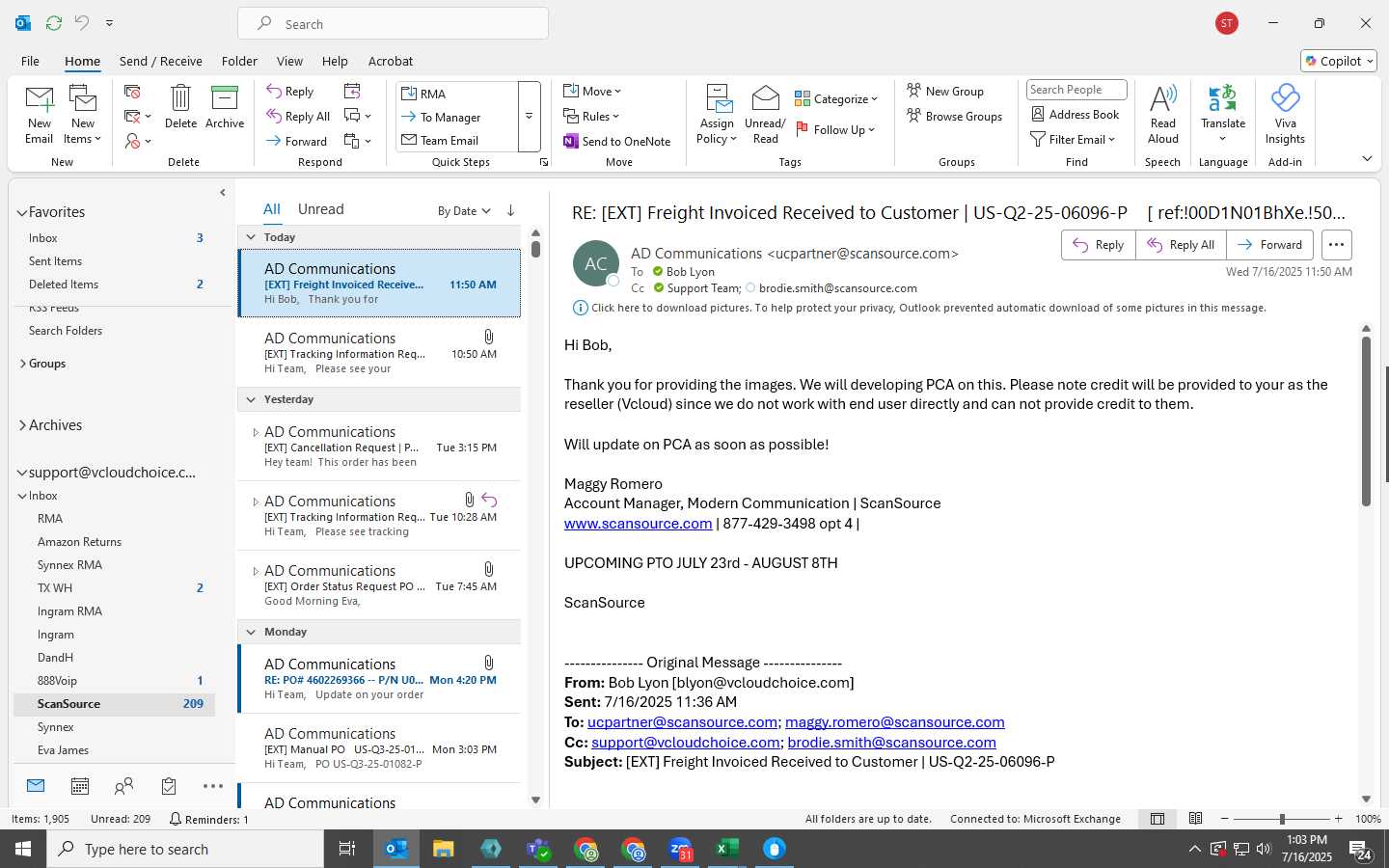Image resolution: width=1389 pixels, height=868 pixels.
Task: Open Filter Email dropdown
Action: 1073,139
